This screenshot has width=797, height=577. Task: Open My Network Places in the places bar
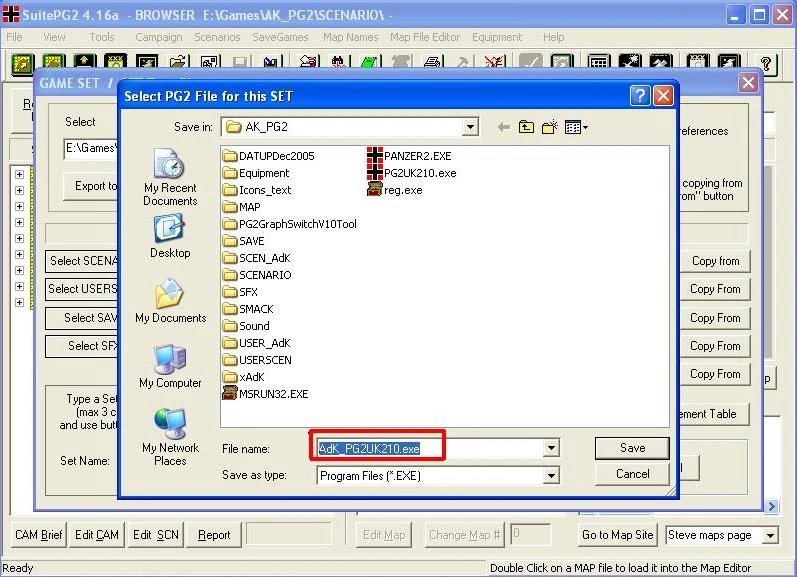pyautogui.click(x=170, y=437)
